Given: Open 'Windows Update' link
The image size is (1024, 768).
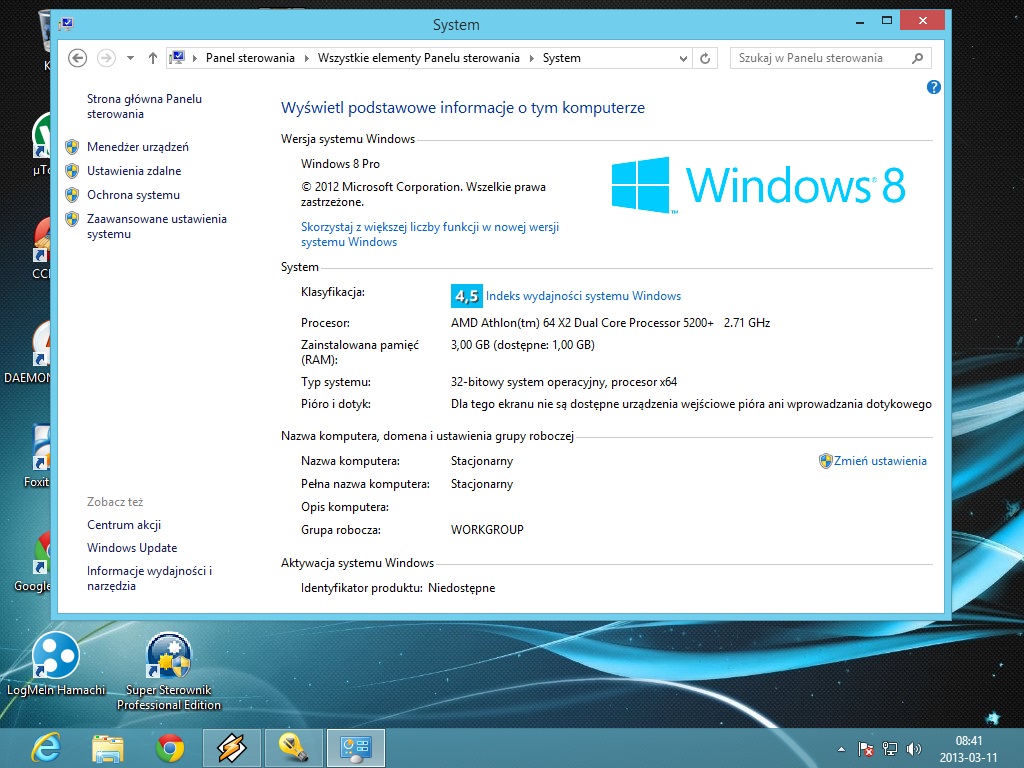Looking at the screenshot, I should tap(132, 548).
